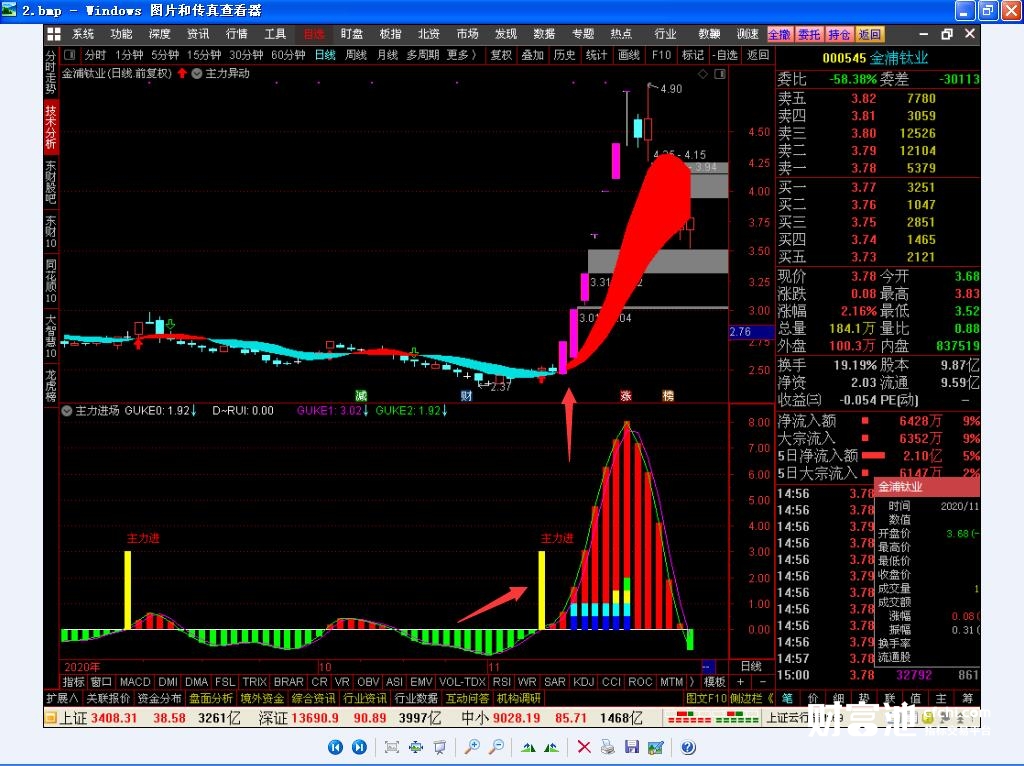Click 模板 button
This screenshot has width=1024, height=766.
pos(714,682)
